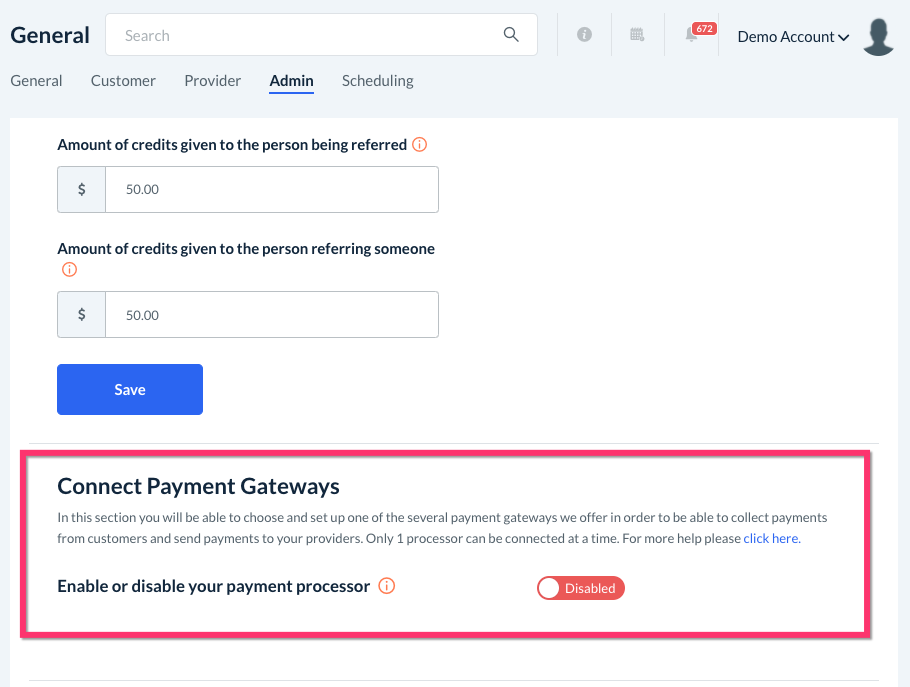This screenshot has height=687, width=910.
Task: Click the user avatar picture
Action: point(878,36)
